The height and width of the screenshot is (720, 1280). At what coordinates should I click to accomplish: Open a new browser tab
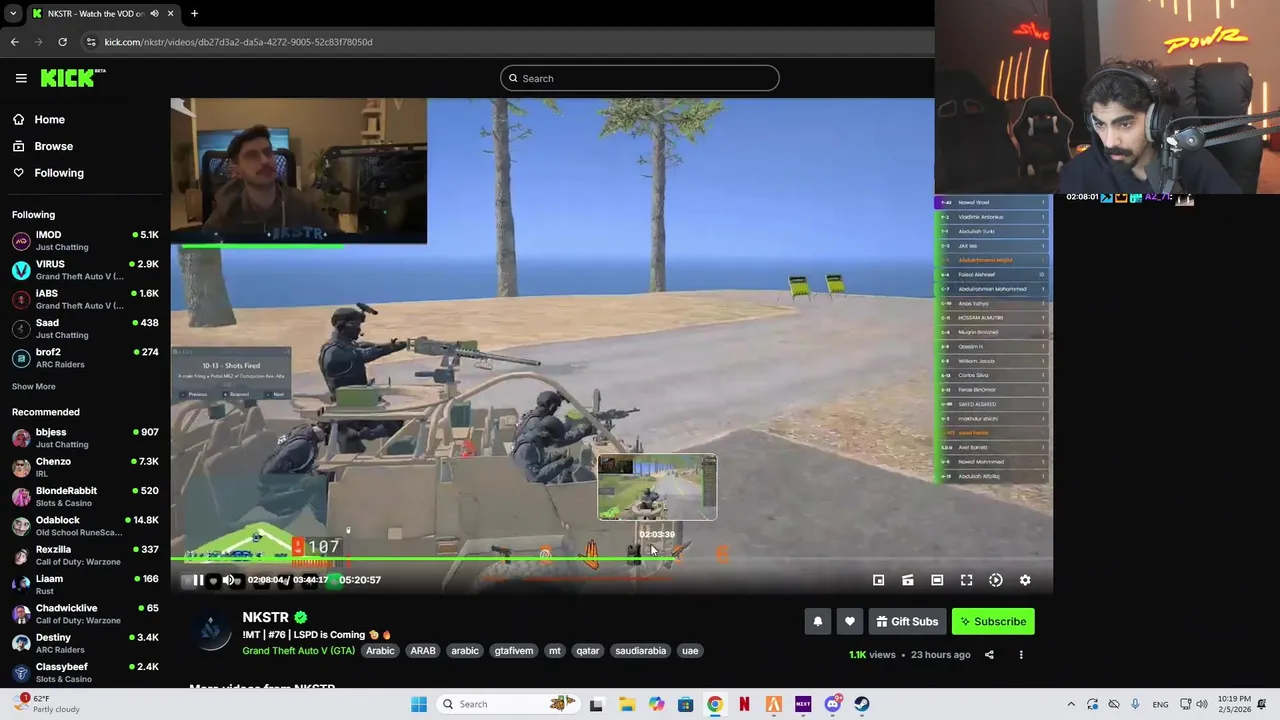tap(194, 14)
